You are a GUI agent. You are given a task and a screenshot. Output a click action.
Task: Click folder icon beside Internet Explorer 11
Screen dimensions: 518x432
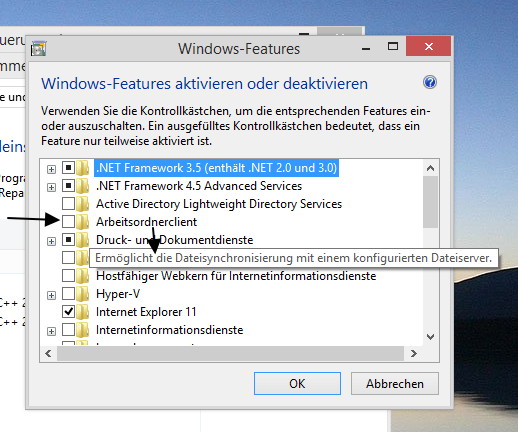pos(82,312)
